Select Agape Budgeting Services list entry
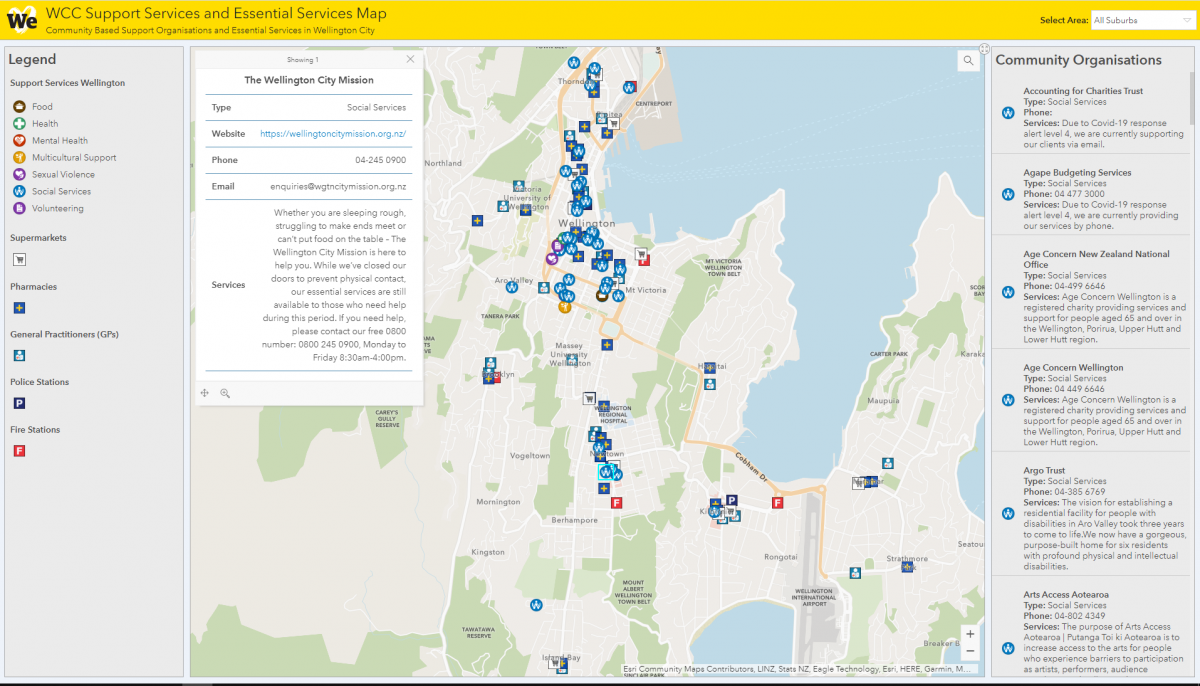1200x686 pixels. (1077, 173)
